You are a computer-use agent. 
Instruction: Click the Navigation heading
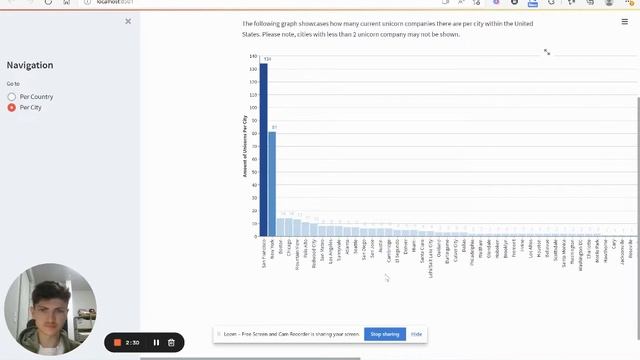click(x=30, y=65)
